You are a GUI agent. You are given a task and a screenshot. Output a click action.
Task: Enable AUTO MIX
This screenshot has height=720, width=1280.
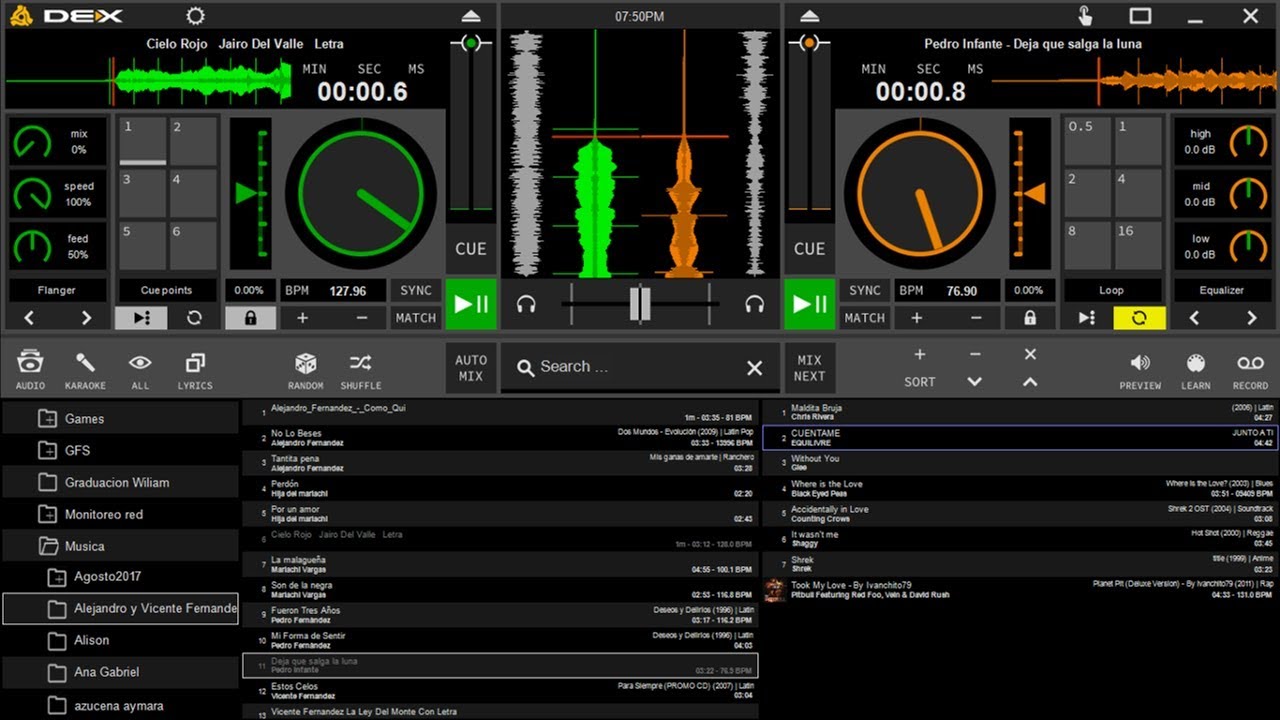point(471,368)
